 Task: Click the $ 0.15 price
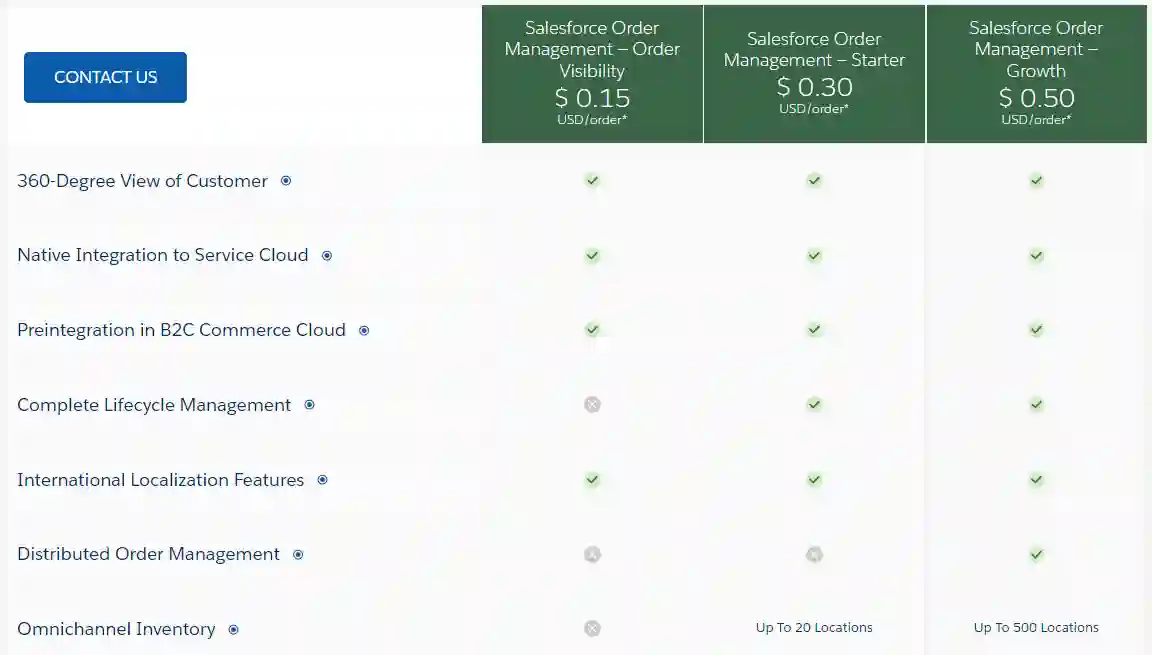click(592, 98)
